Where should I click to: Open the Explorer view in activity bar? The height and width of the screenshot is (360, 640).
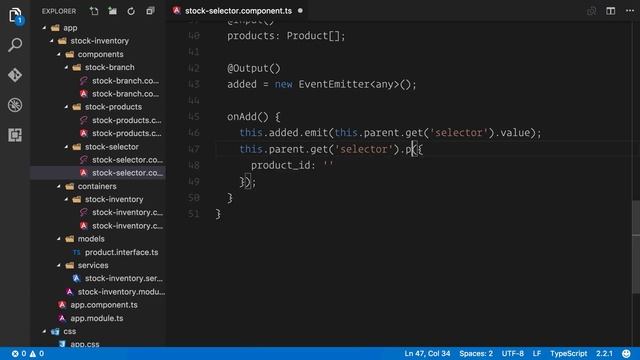click(15, 16)
